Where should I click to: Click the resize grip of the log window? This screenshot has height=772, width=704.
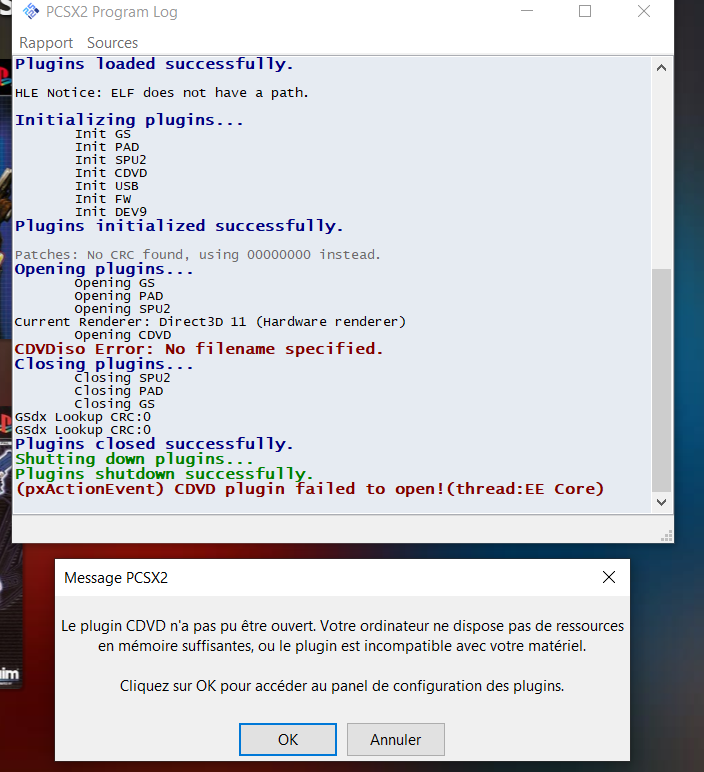667,536
